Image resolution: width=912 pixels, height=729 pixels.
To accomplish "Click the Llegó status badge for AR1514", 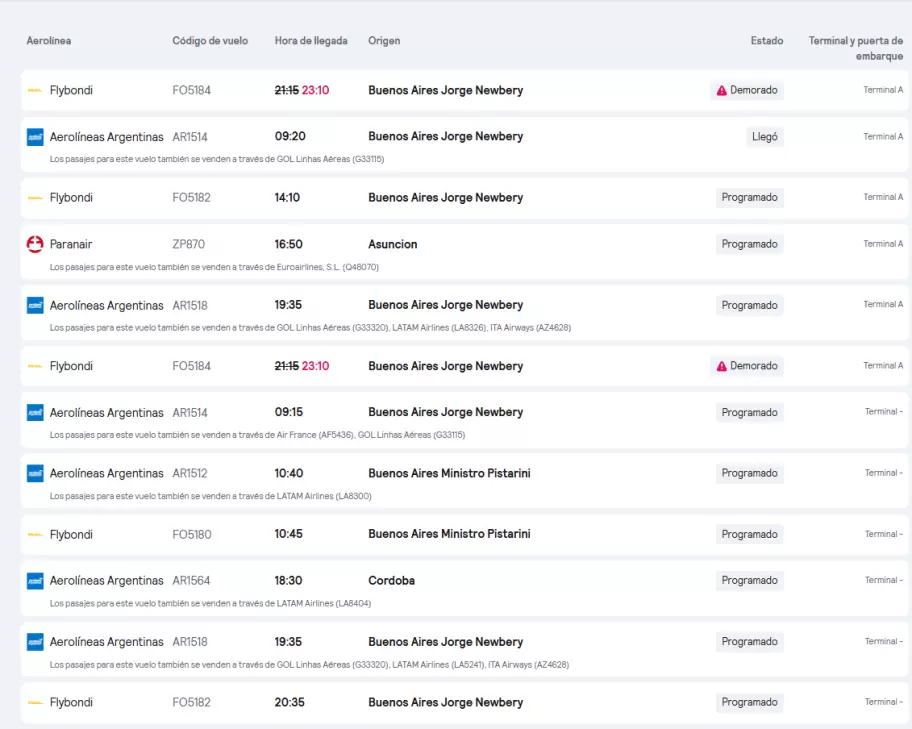I will click(x=764, y=137).
